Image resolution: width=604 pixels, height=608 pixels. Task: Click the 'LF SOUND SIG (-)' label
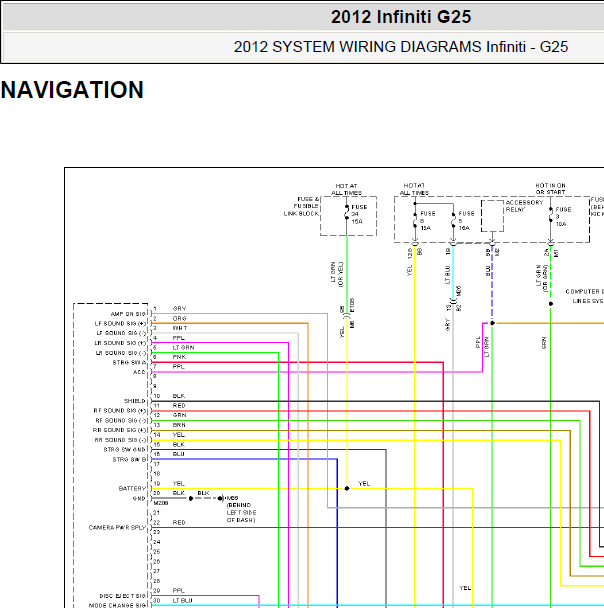[121, 333]
